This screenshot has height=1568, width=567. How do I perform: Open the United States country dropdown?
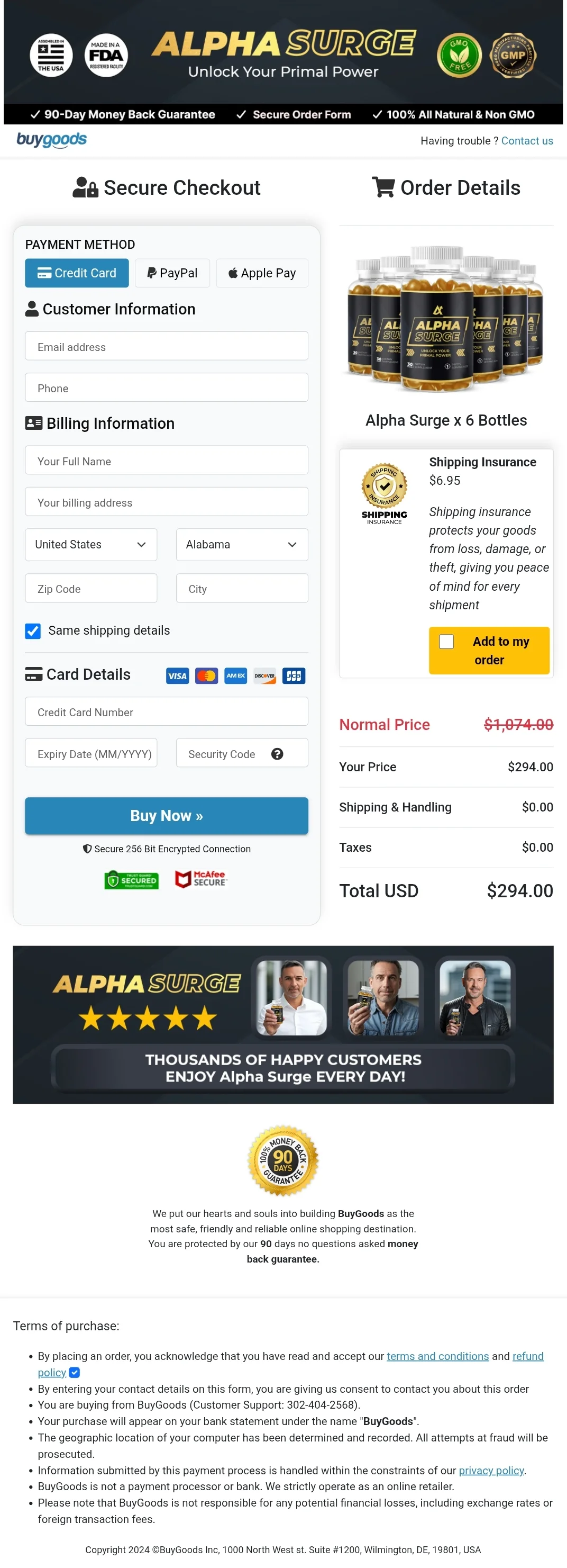tap(90, 544)
